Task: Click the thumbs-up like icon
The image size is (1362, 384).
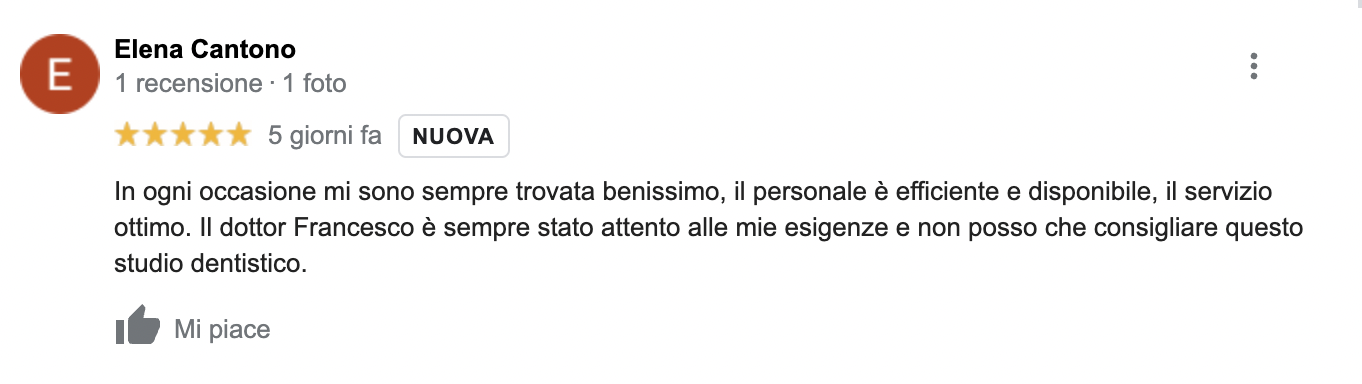Action: coord(137,326)
